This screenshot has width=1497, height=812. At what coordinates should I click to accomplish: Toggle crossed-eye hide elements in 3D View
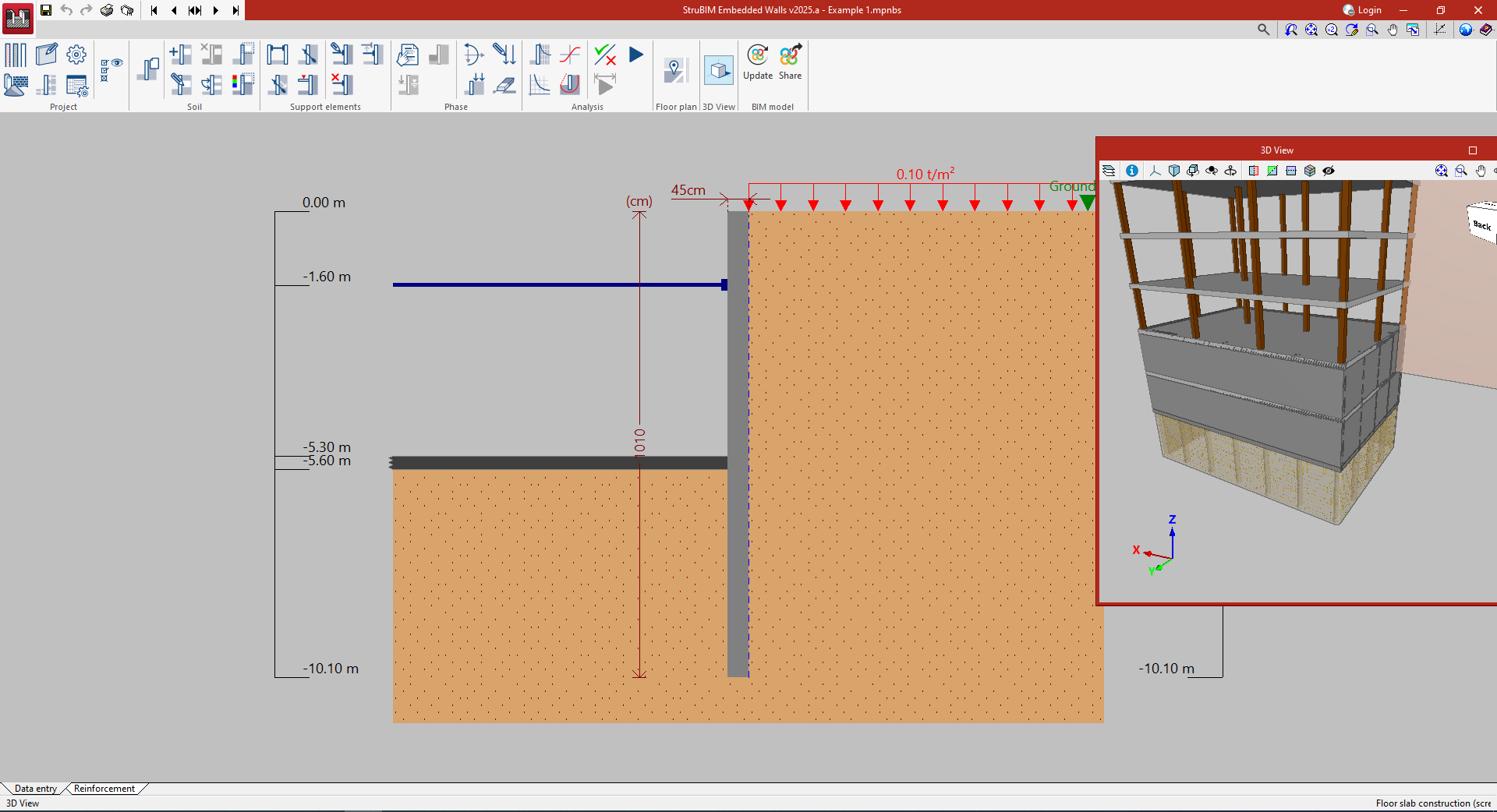pos(1329,171)
